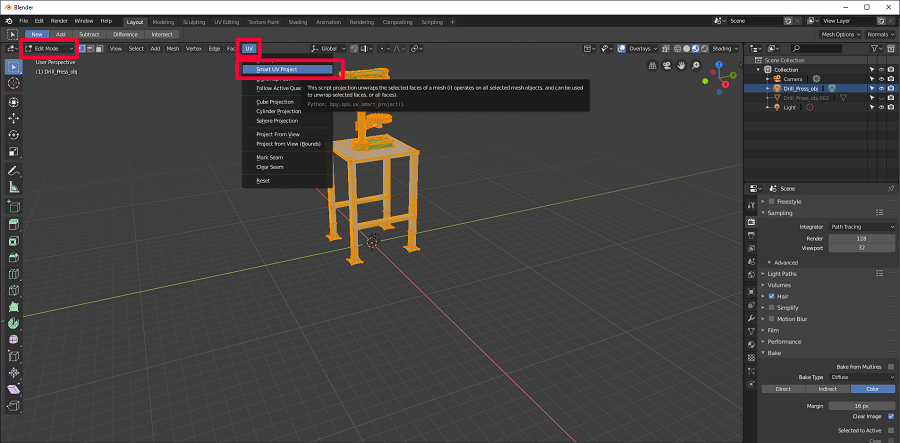Select the Poly Build tool
900x443 pixels.
coord(14,306)
